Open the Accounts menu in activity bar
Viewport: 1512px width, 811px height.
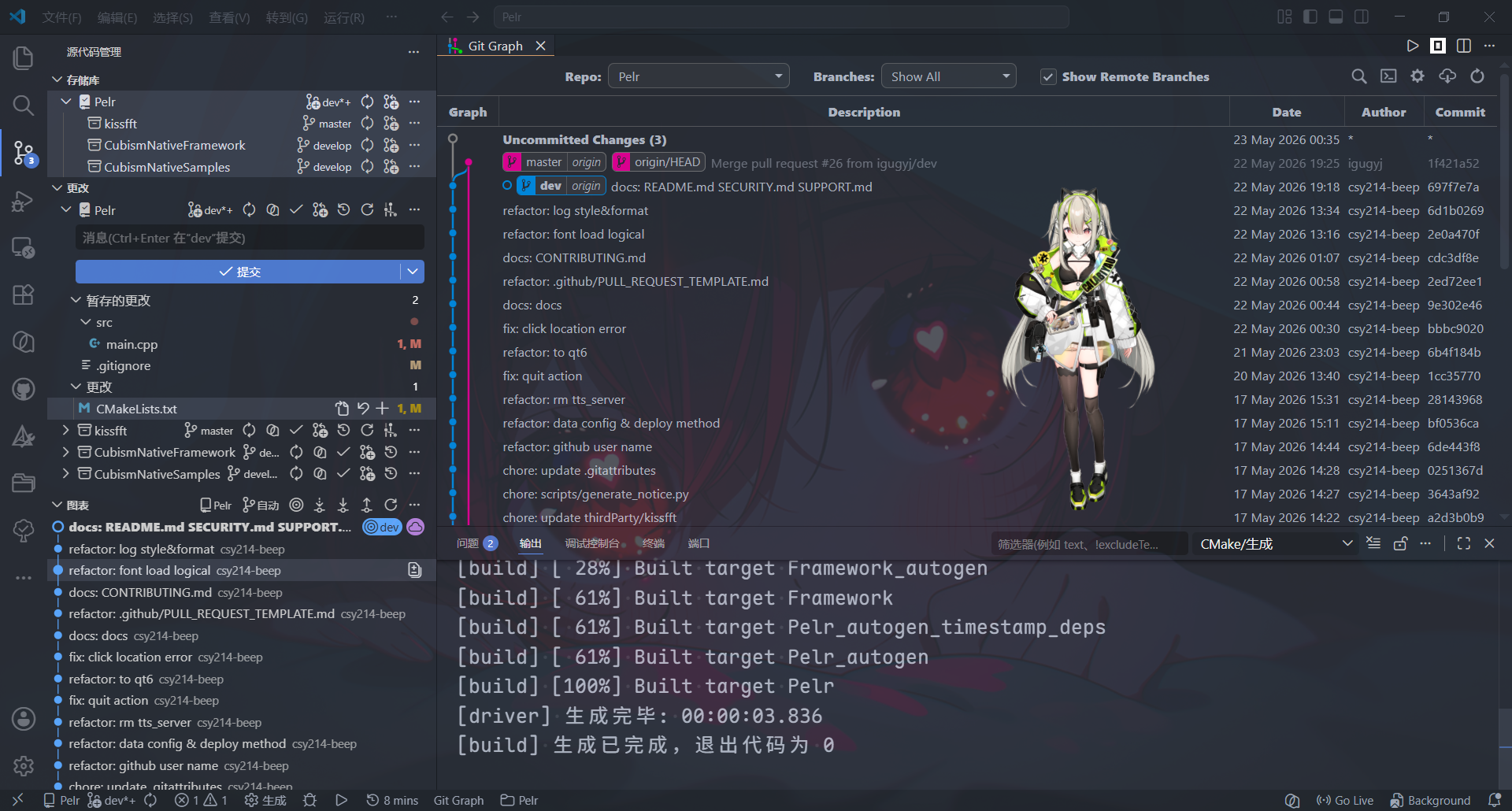24,718
